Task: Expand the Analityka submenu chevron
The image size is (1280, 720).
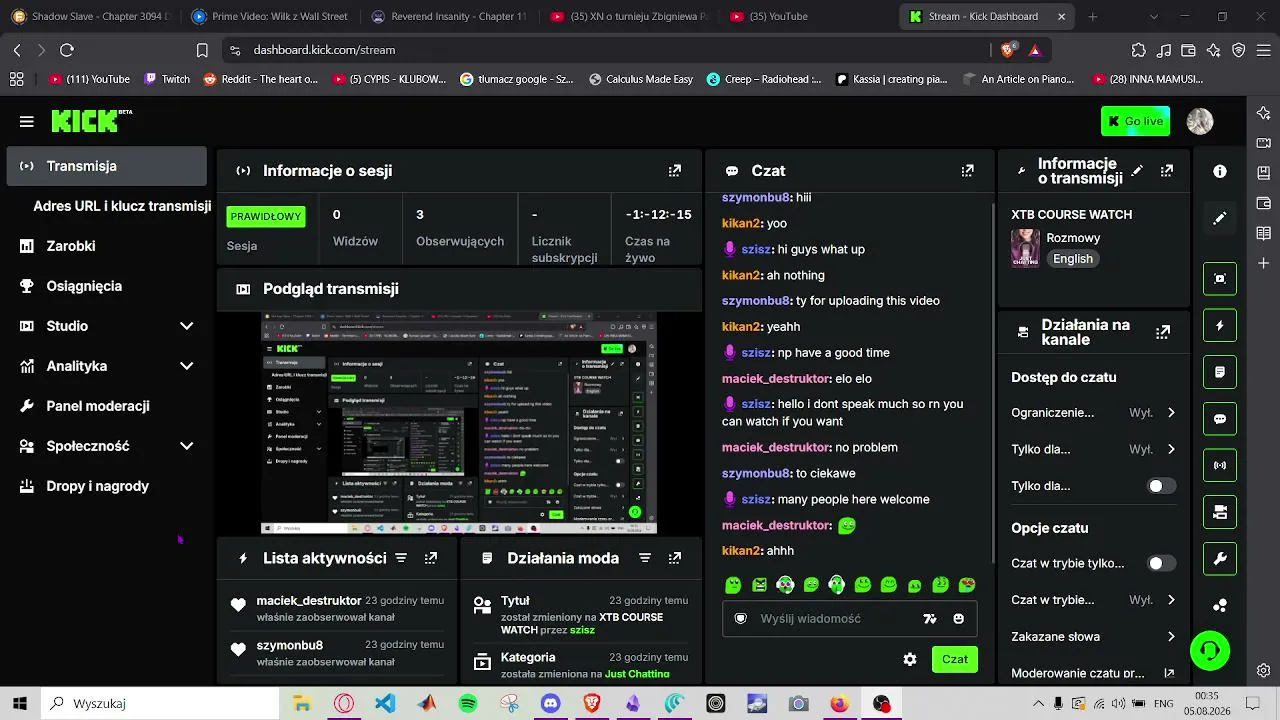Action: 186,366
